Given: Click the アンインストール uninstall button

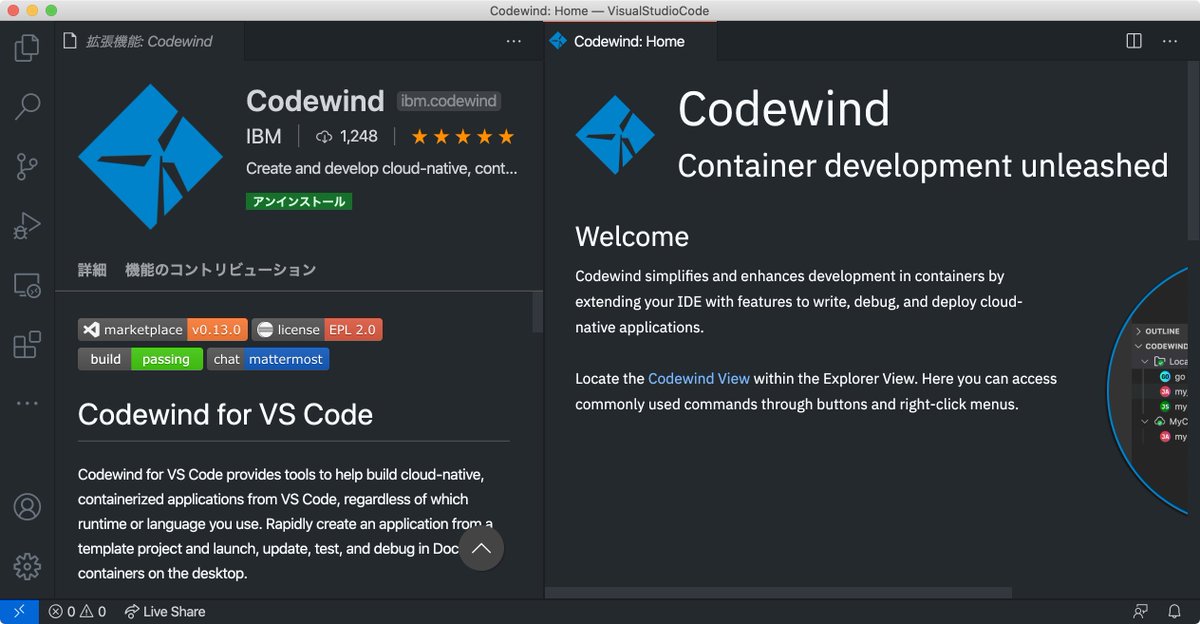Looking at the screenshot, I should tap(299, 201).
